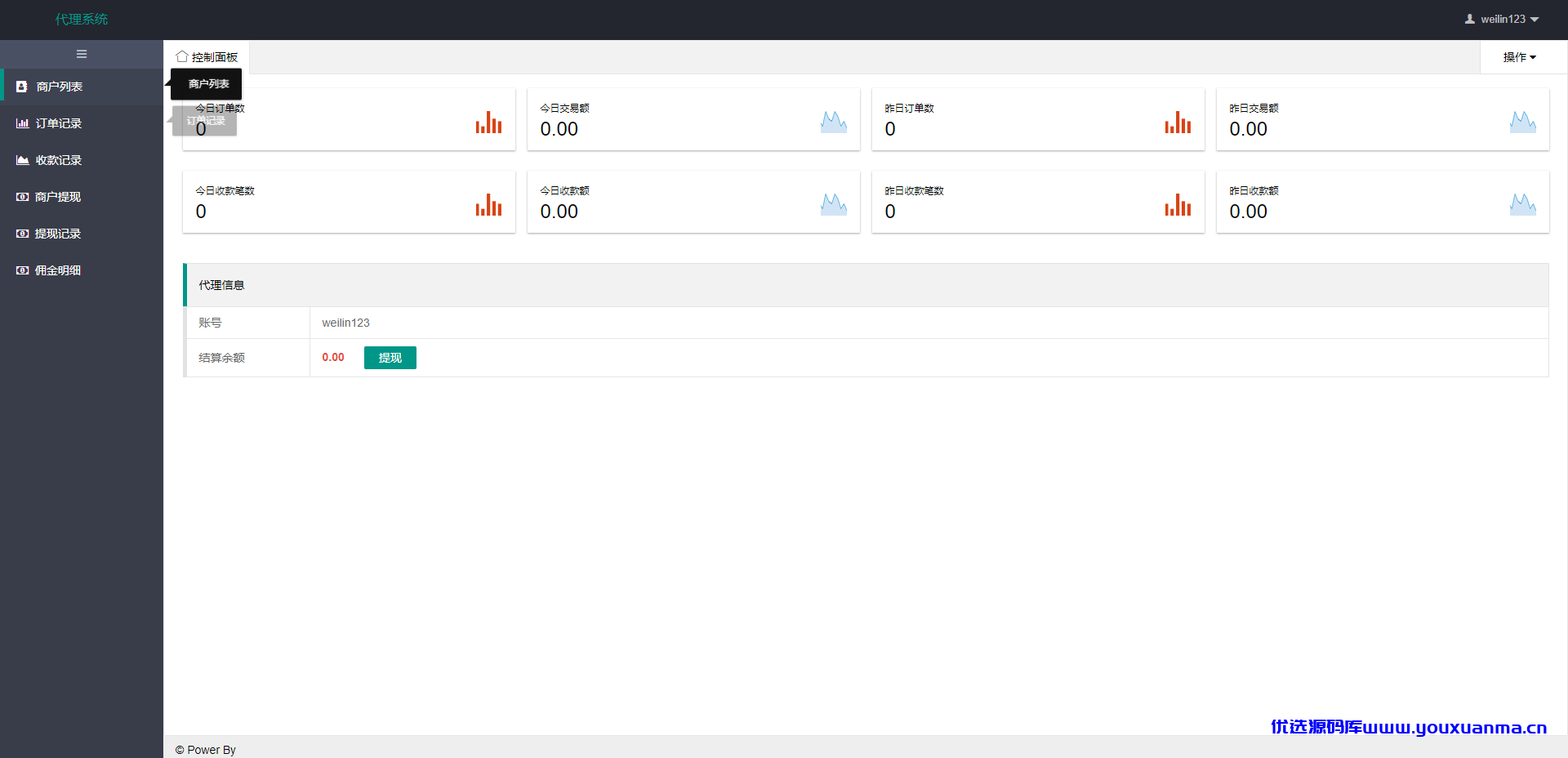Click the area chart icon in 今日交易额 card
1568x758 pixels.
click(x=834, y=123)
